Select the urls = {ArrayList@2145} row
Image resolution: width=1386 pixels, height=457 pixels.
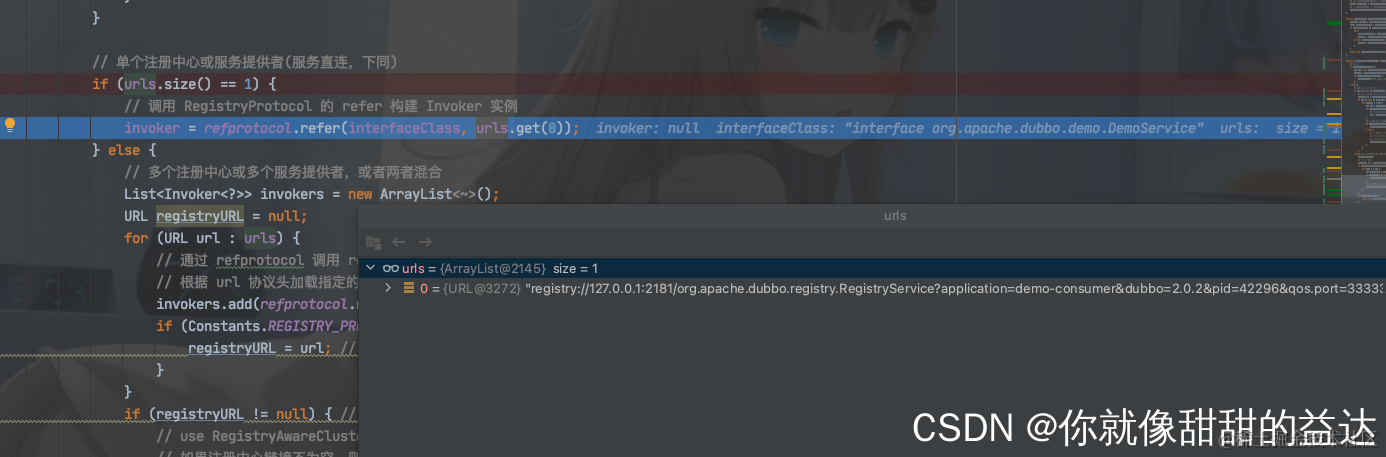(872, 268)
